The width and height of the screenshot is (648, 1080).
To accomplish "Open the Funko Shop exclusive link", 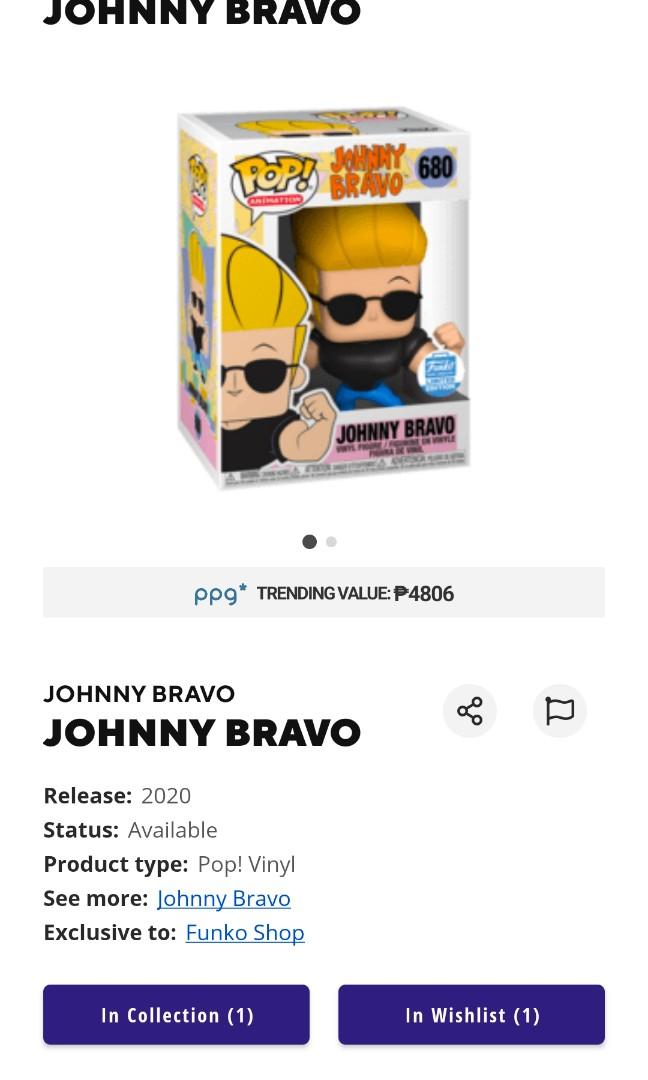I will 245,933.
